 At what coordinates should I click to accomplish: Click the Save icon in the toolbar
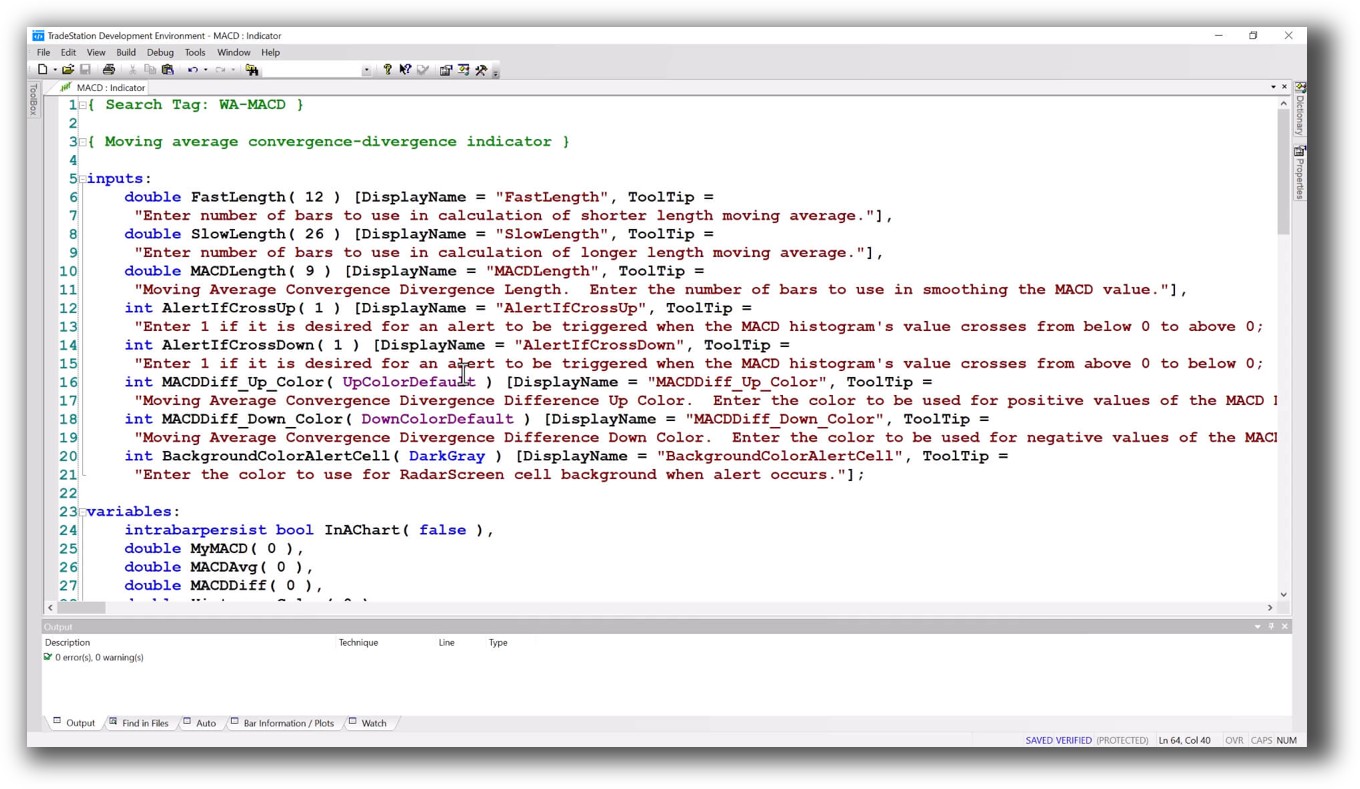85,69
